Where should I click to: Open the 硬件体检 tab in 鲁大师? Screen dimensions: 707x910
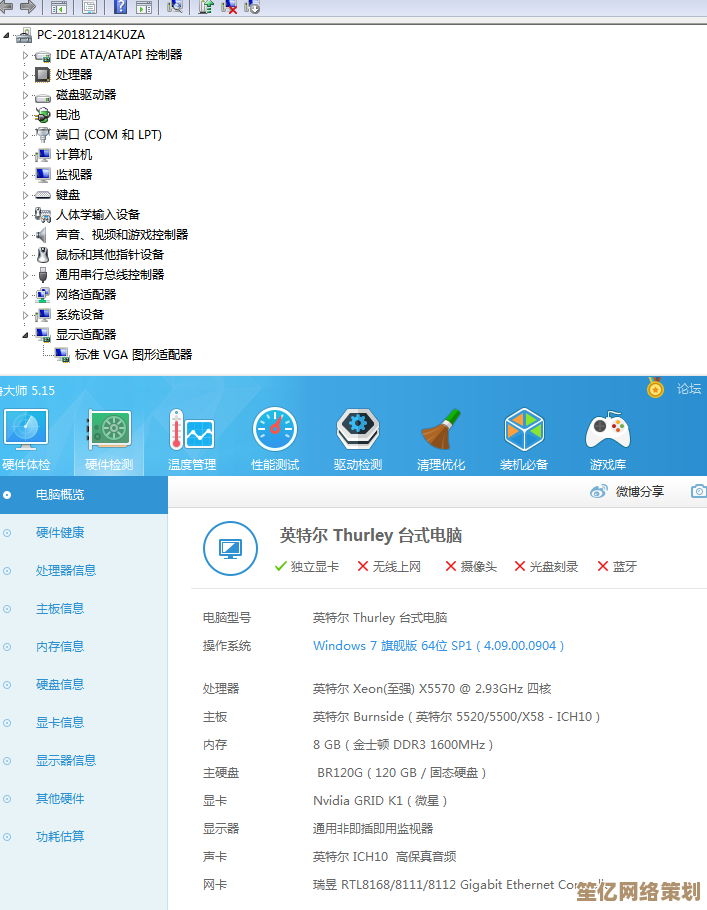(x=26, y=439)
